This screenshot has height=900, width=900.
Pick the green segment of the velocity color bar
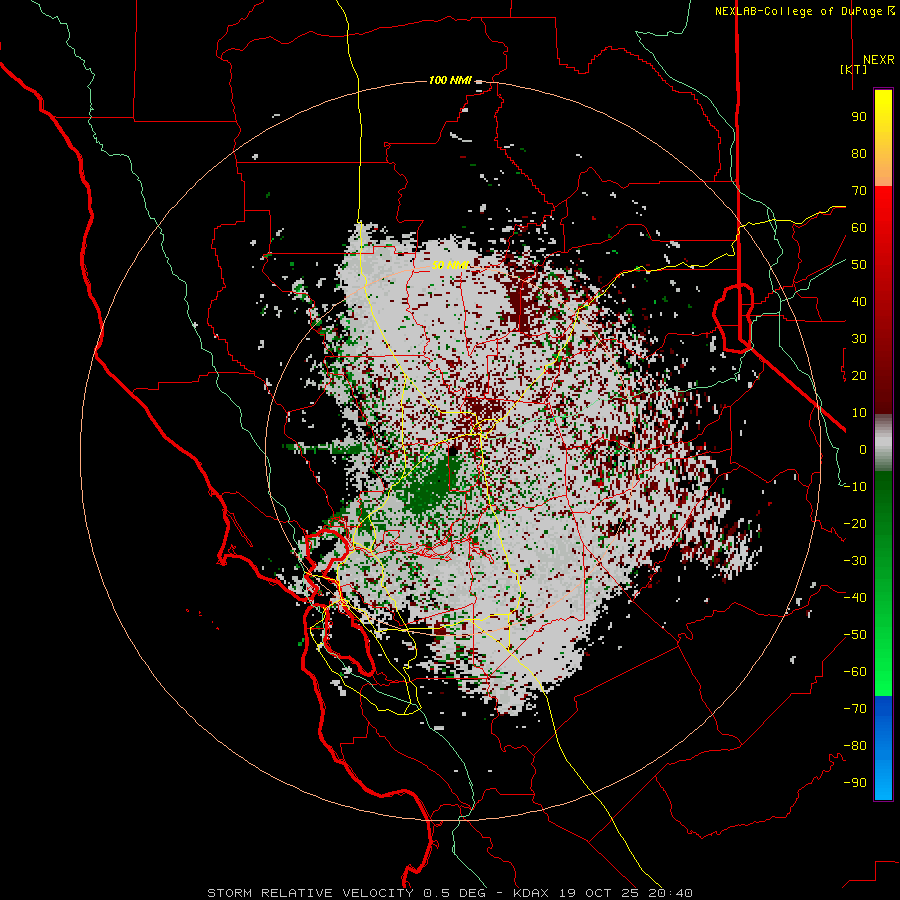point(883,583)
